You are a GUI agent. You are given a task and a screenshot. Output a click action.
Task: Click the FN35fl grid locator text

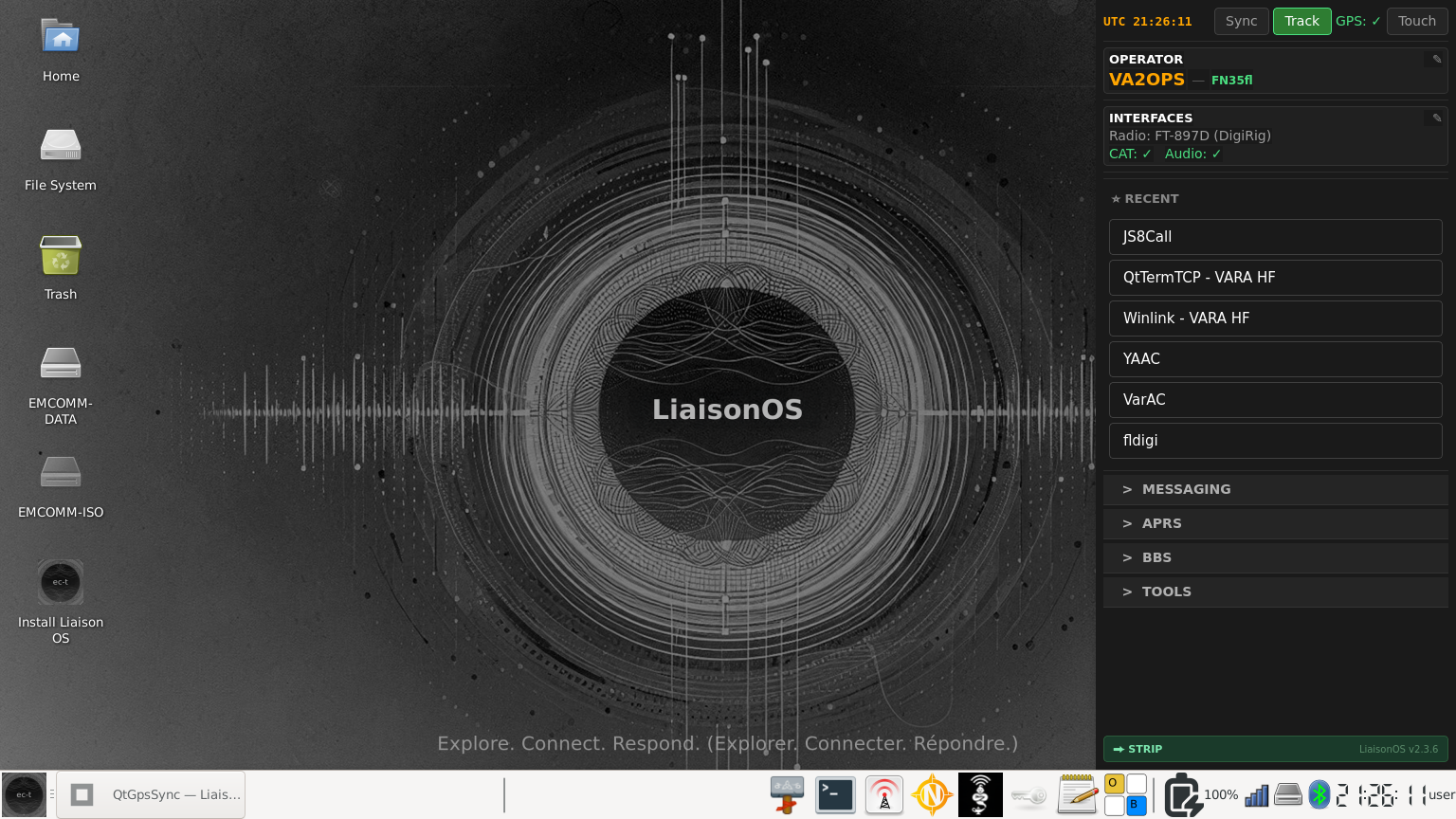pos(1231,81)
